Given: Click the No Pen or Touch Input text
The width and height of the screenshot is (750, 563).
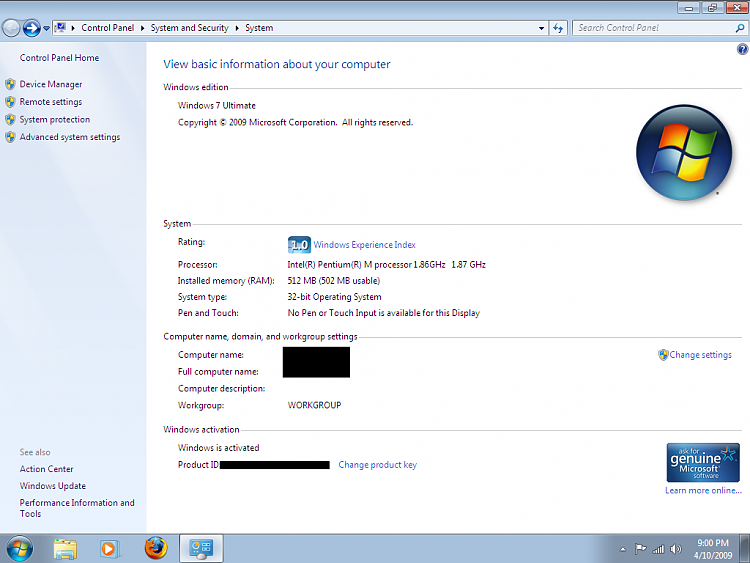Looking at the screenshot, I should [384, 313].
